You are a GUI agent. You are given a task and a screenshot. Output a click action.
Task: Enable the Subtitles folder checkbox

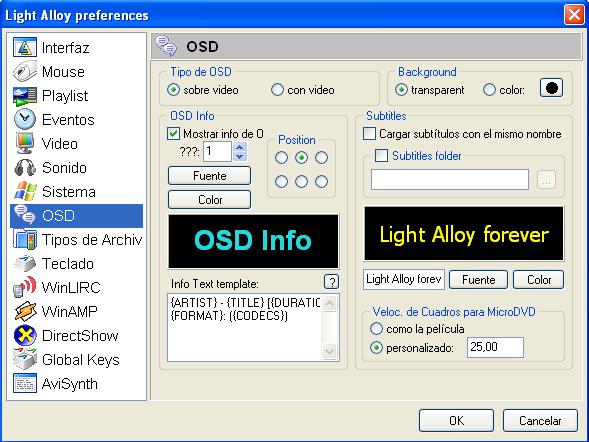tap(382, 155)
